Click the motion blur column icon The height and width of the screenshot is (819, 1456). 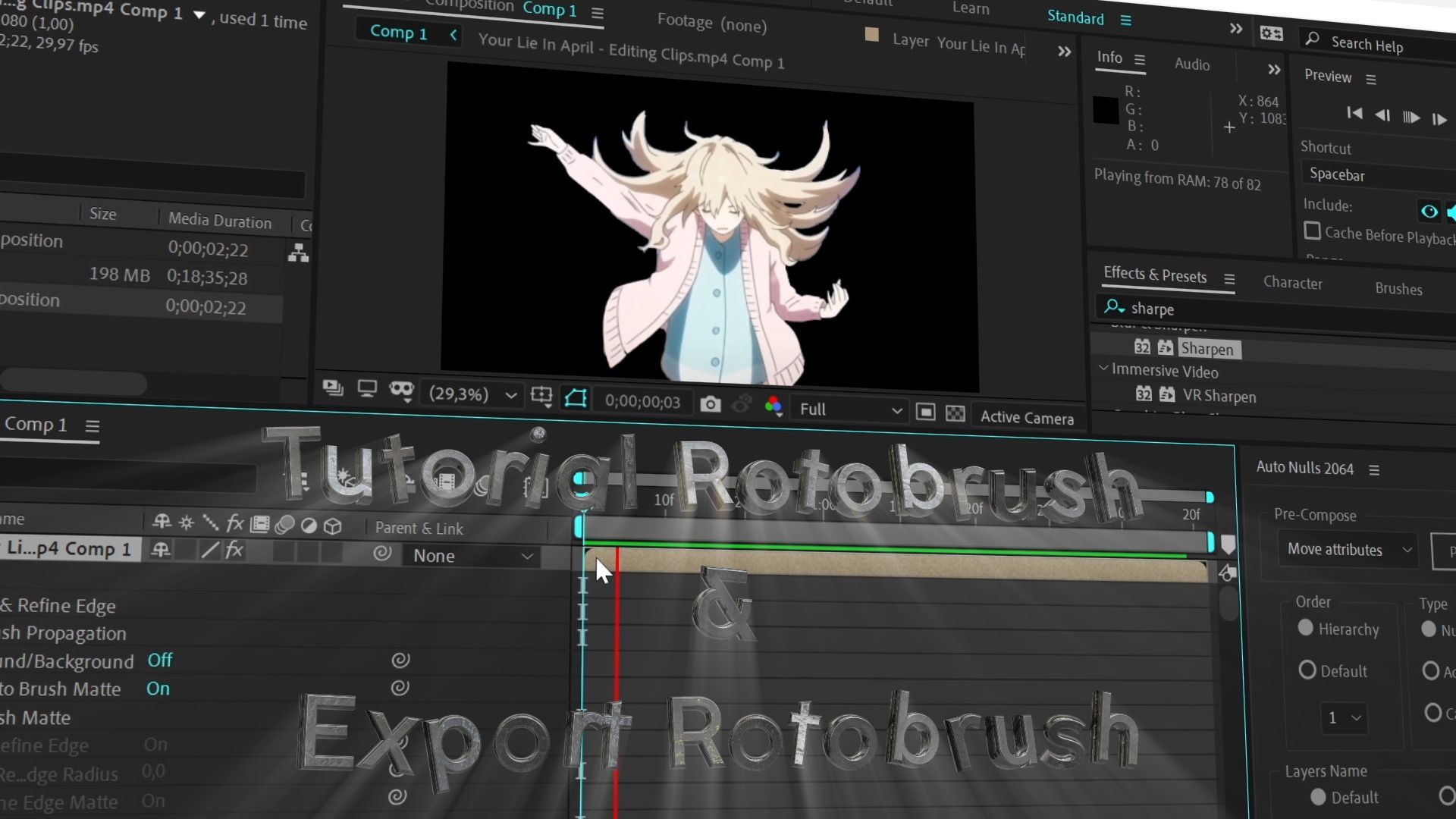point(284,524)
